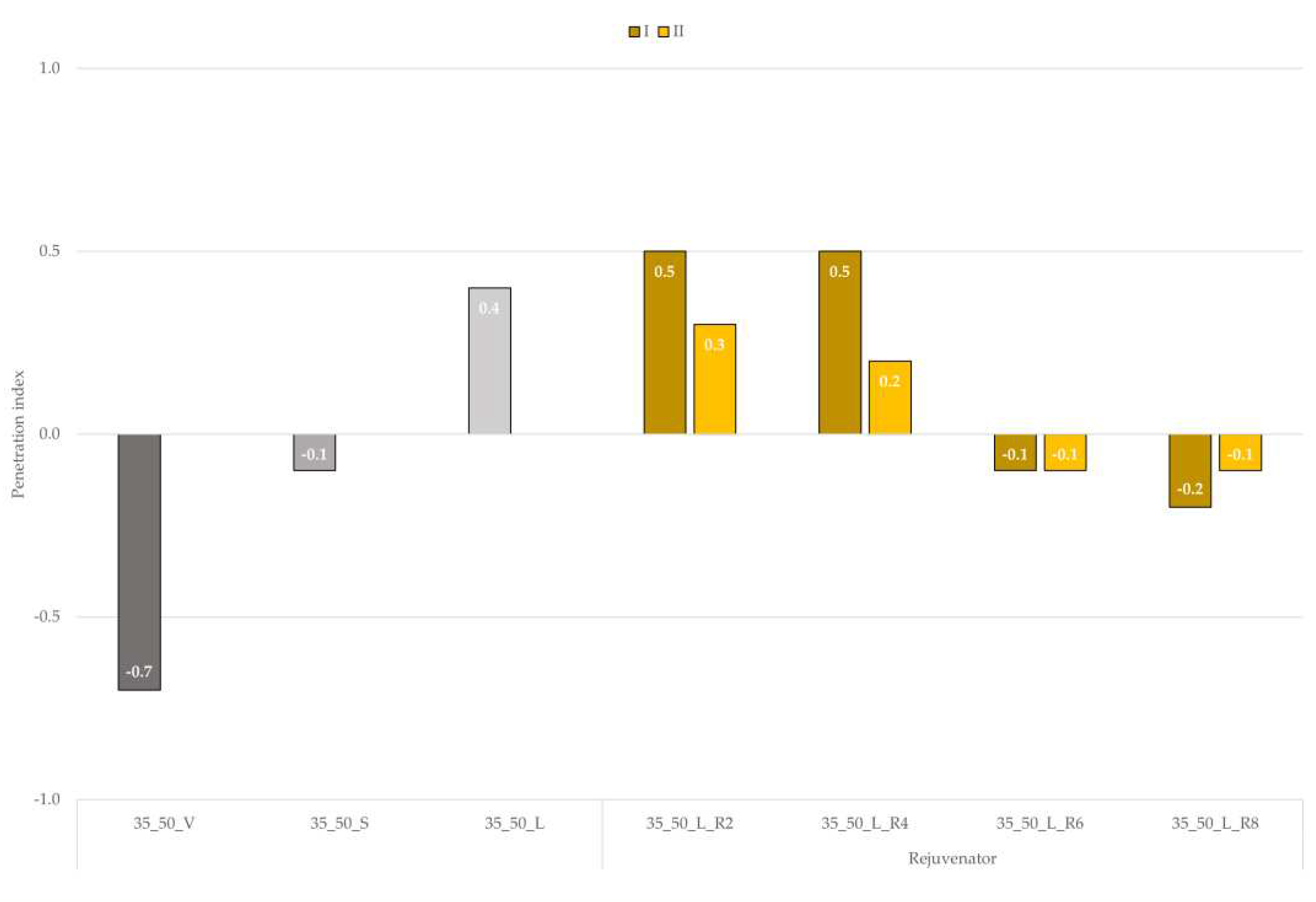
Task: Select the series I bar for 35_50_L_R2
Action: coord(664,351)
